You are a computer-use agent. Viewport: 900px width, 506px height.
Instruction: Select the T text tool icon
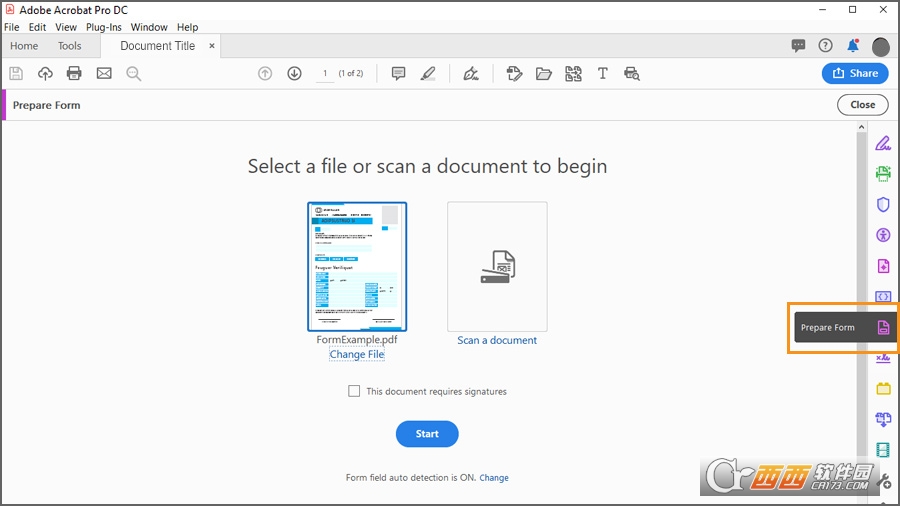[603, 73]
